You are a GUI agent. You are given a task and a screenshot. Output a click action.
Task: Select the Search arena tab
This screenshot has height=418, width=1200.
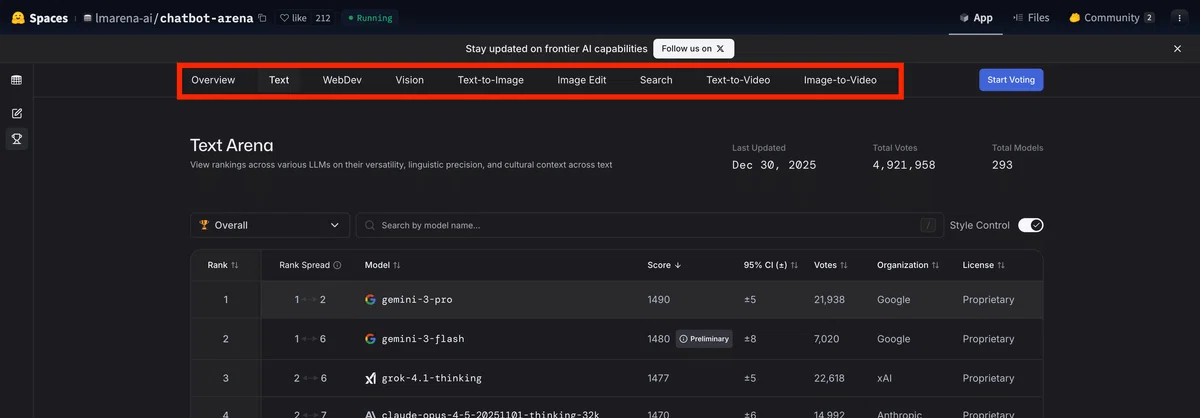(656, 80)
